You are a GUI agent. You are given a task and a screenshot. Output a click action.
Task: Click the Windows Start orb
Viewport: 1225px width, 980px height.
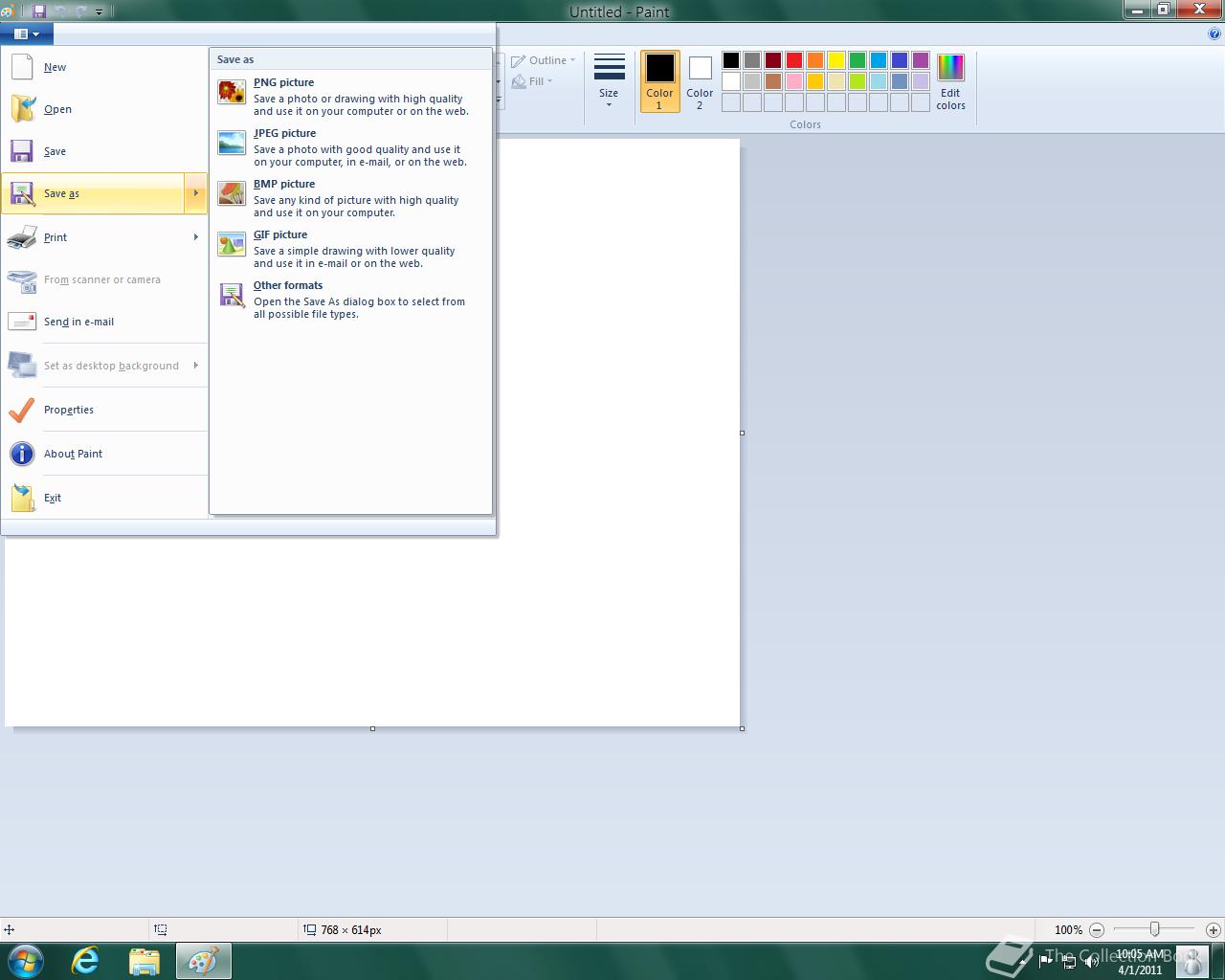point(26,960)
